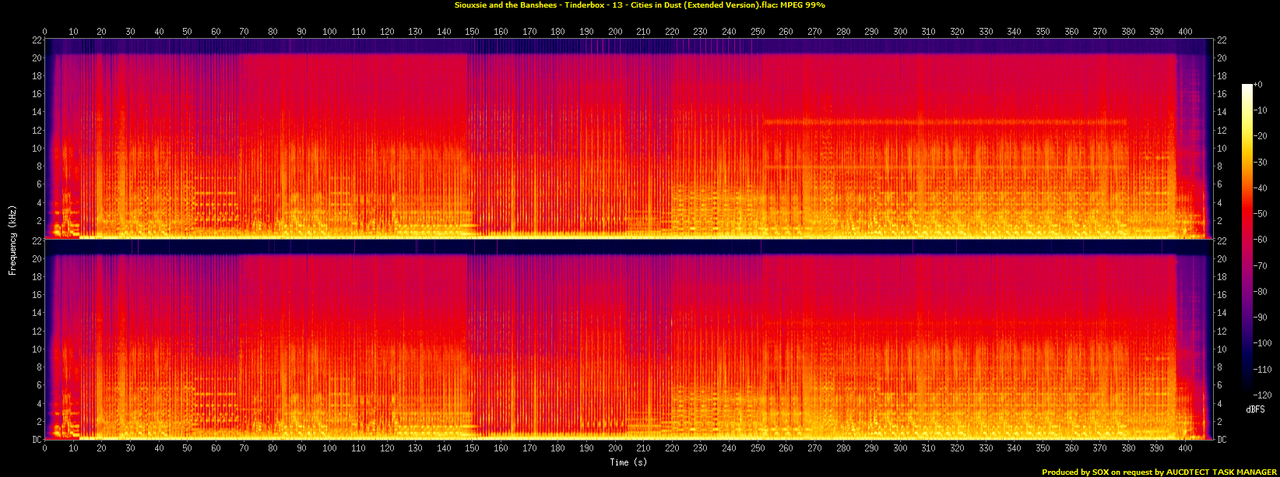Click "250" on the top time axis

(x=758, y=31)
